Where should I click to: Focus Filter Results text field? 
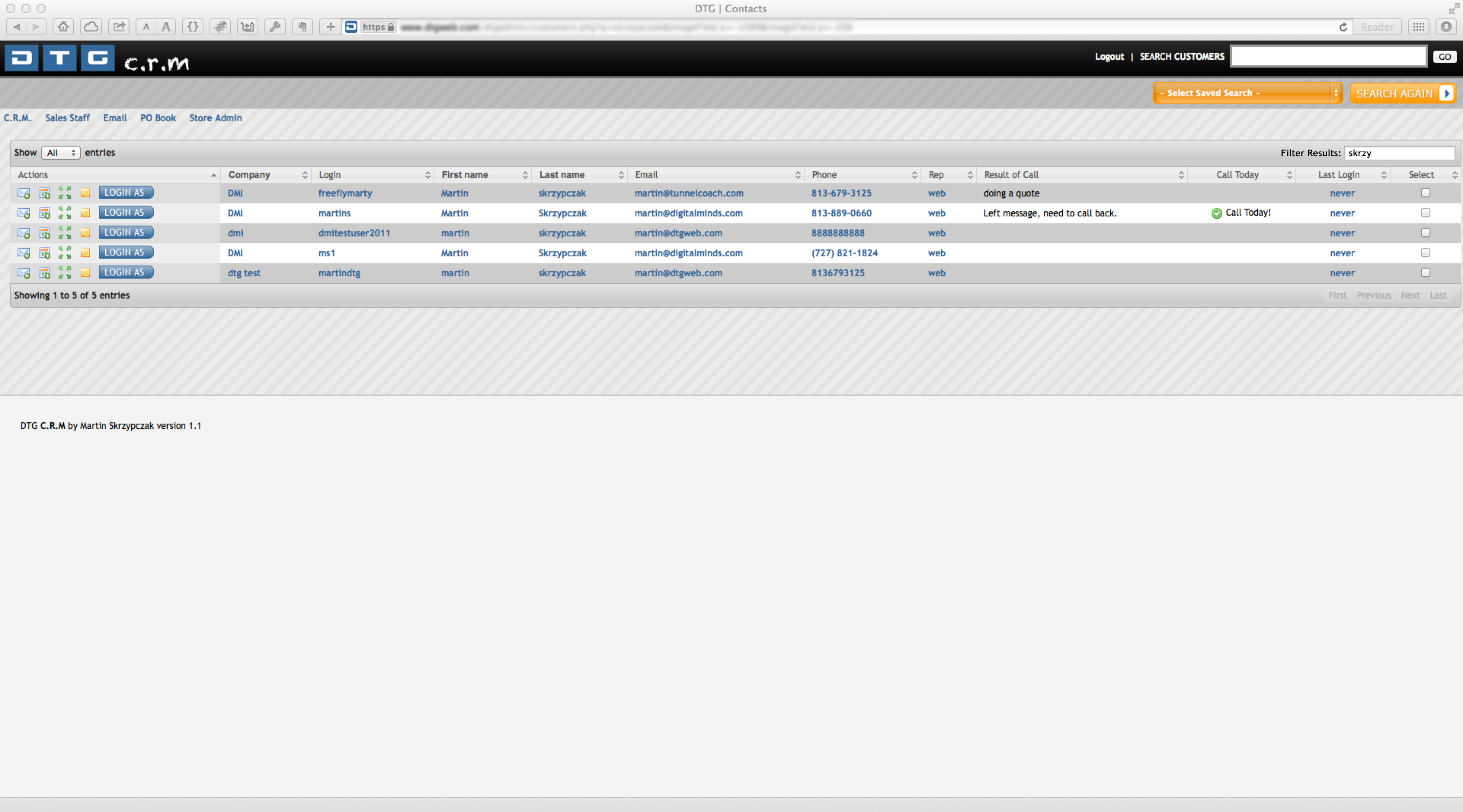pyautogui.click(x=1399, y=153)
